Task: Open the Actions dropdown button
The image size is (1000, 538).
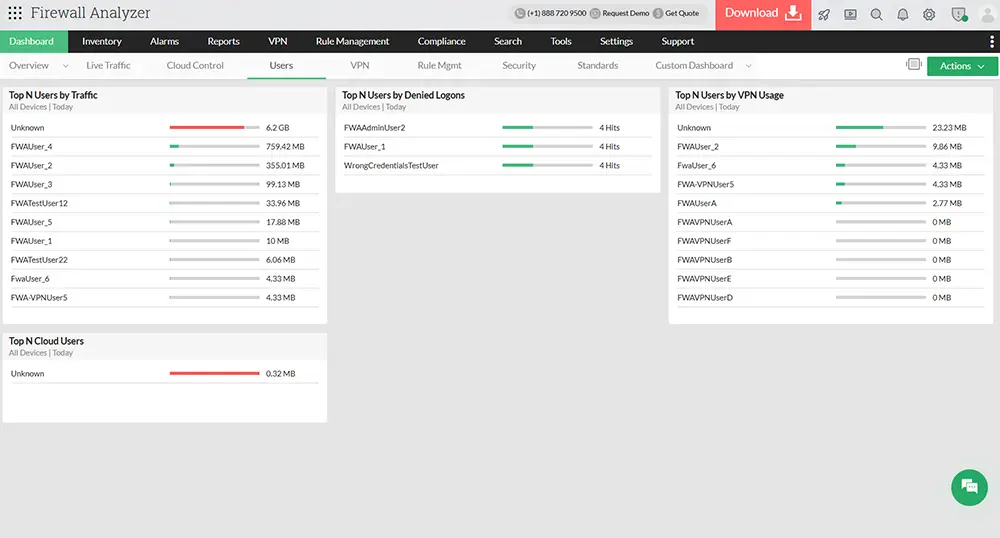Action: click(962, 66)
